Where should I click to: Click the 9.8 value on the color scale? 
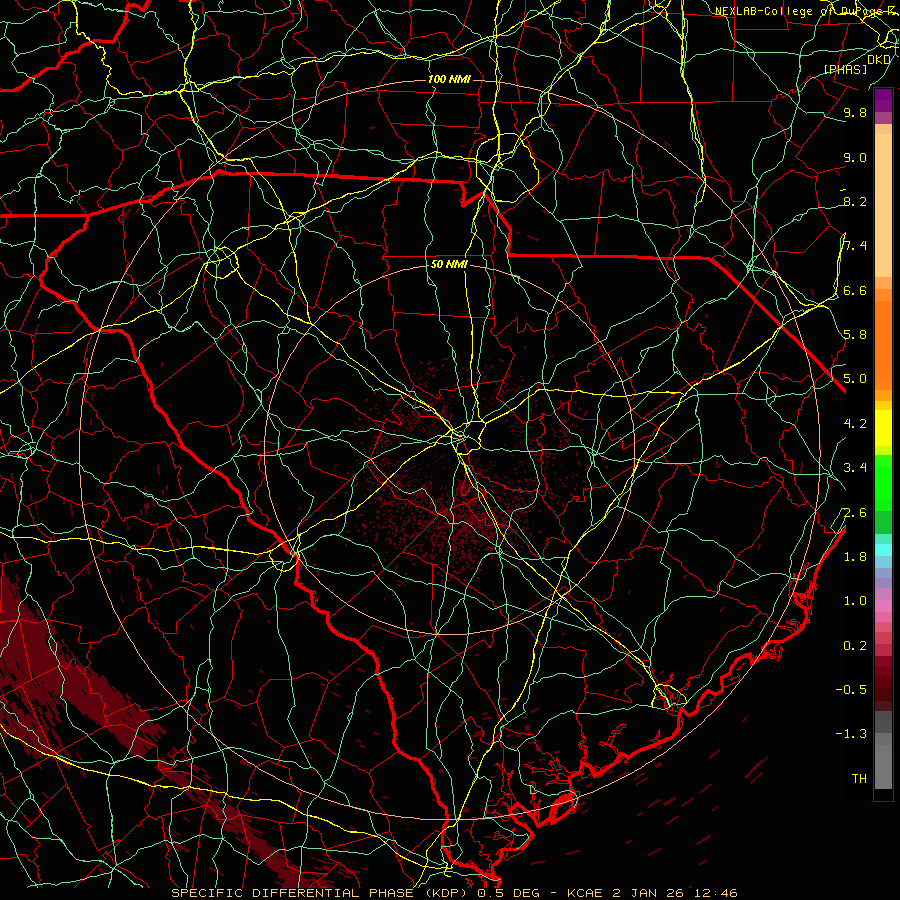click(855, 112)
